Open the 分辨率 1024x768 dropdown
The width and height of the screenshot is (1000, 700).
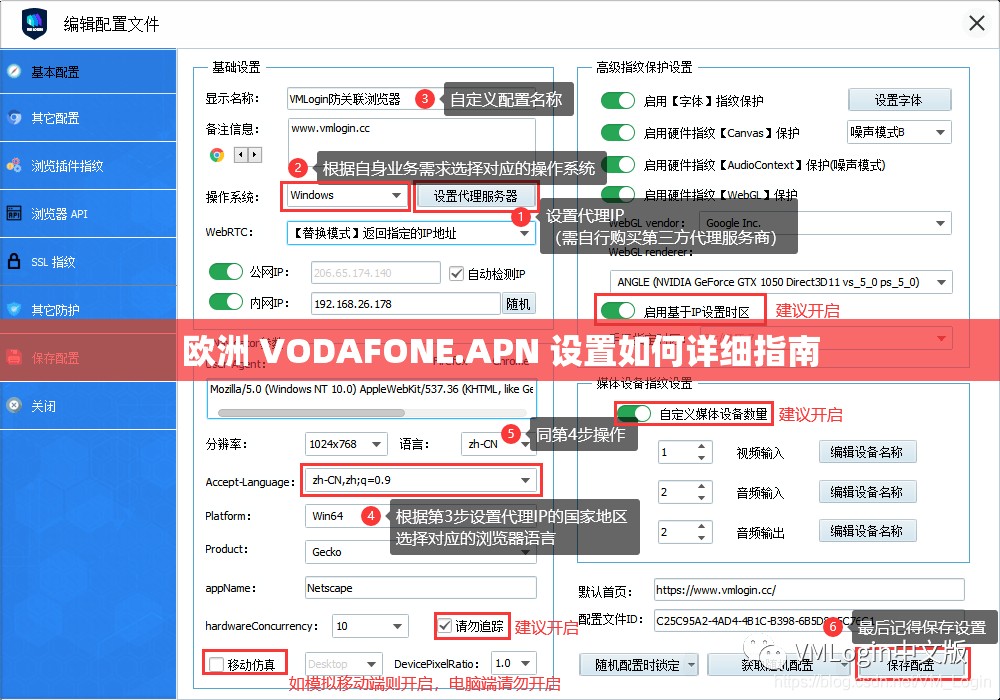tap(346, 444)
